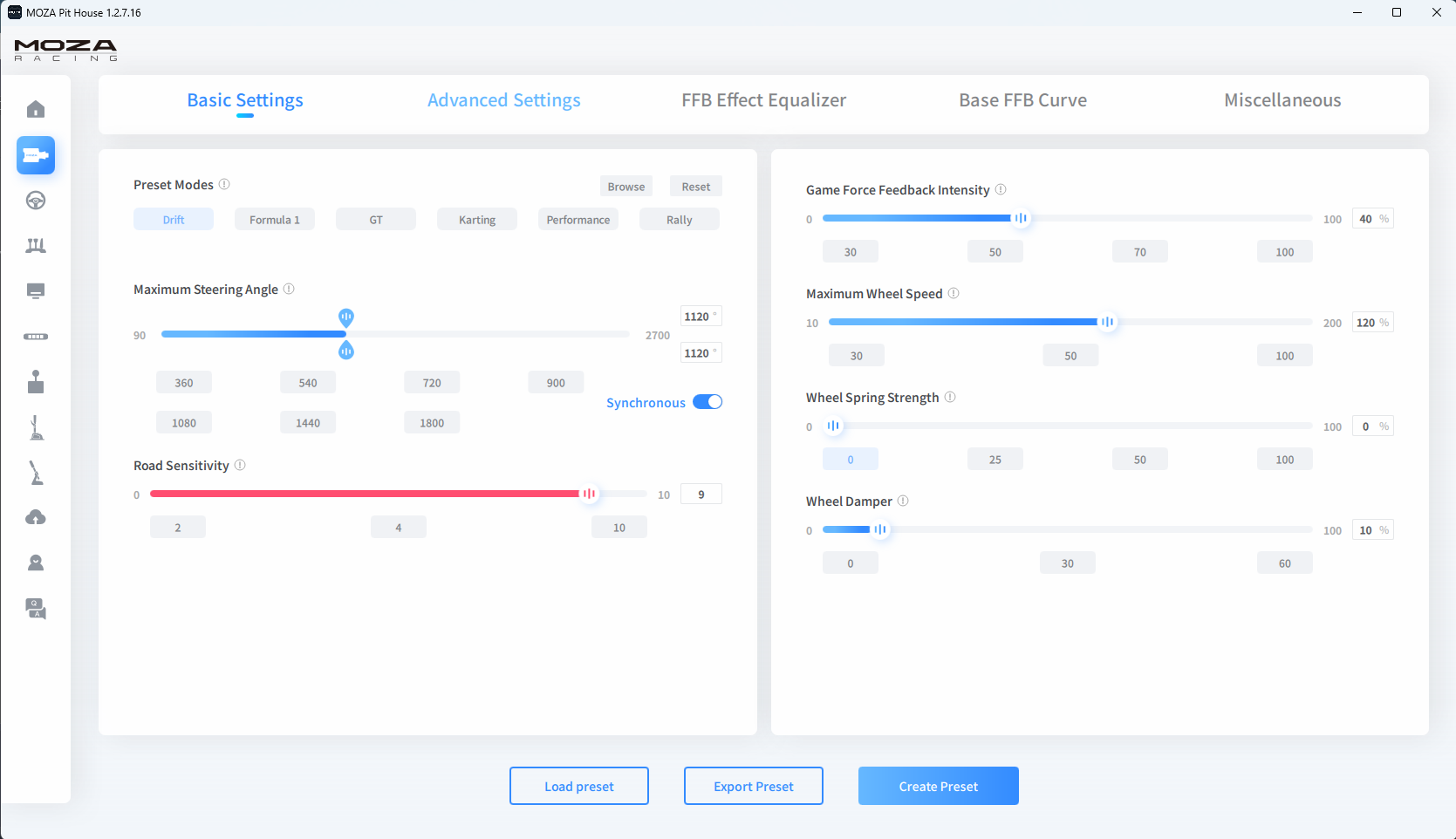Switch to the Advanced Settings tab
Image resolution: width=1456 pixels, height=839 pixels.
point(503,100)
